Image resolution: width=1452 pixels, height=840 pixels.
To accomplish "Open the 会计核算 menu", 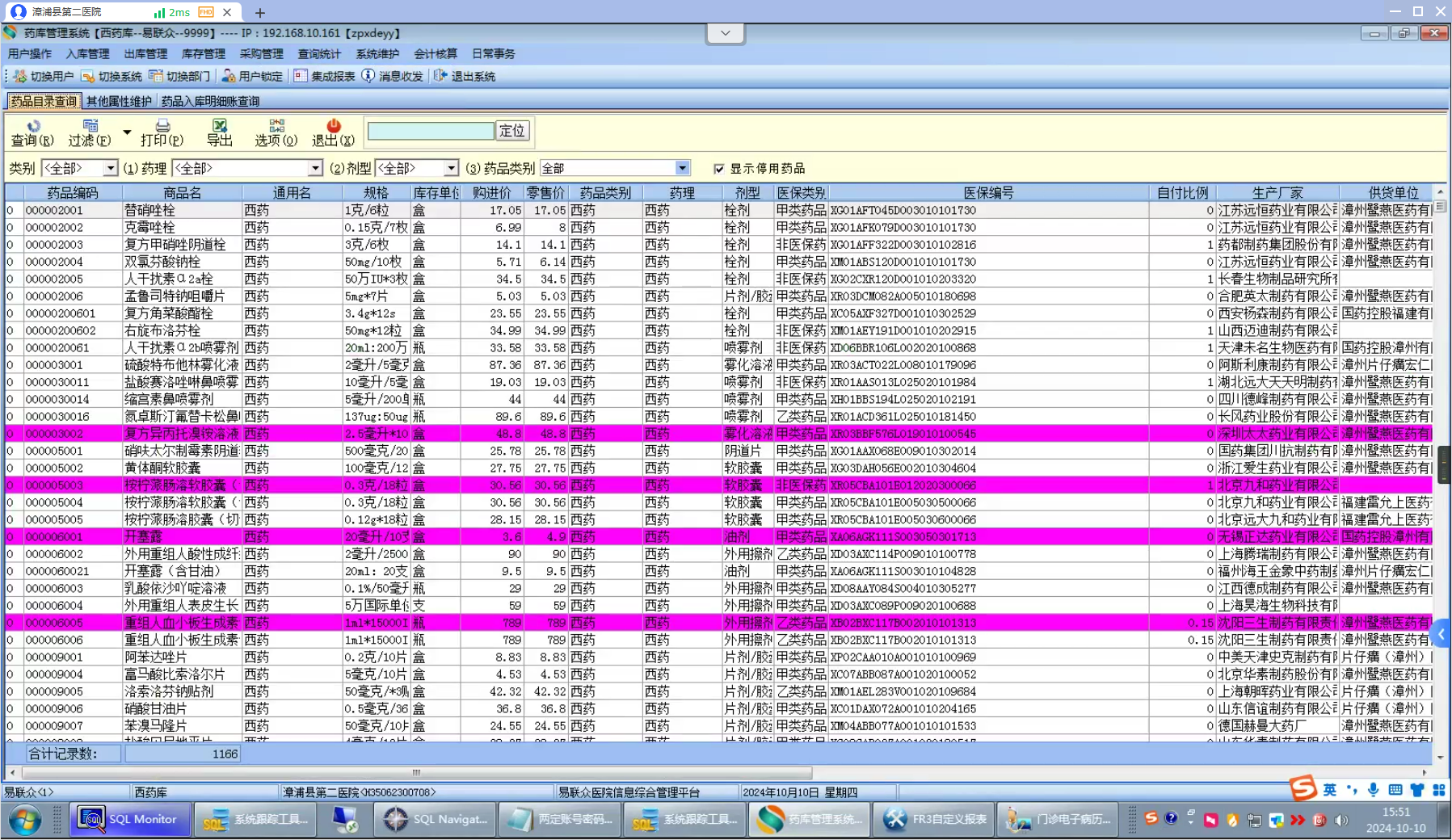I will coord(436,54).
